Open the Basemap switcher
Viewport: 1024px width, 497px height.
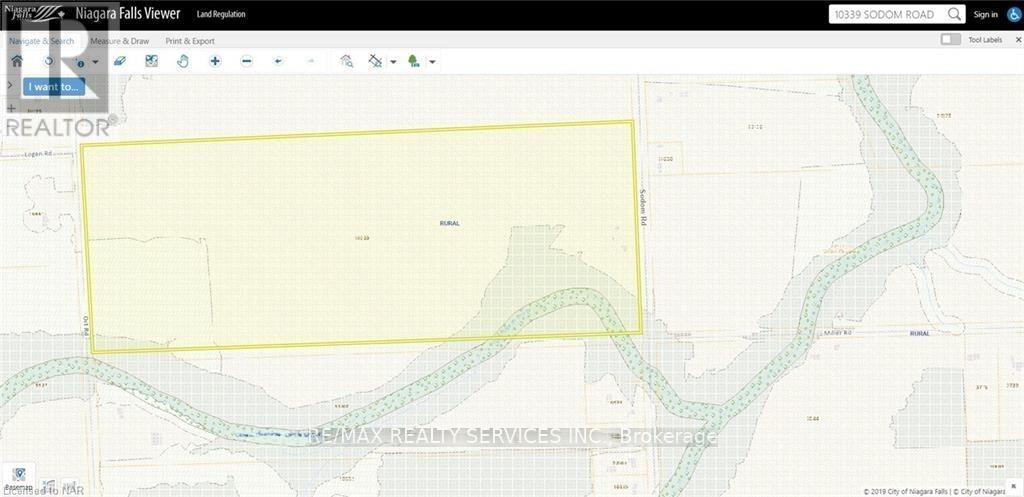point(22,475)
